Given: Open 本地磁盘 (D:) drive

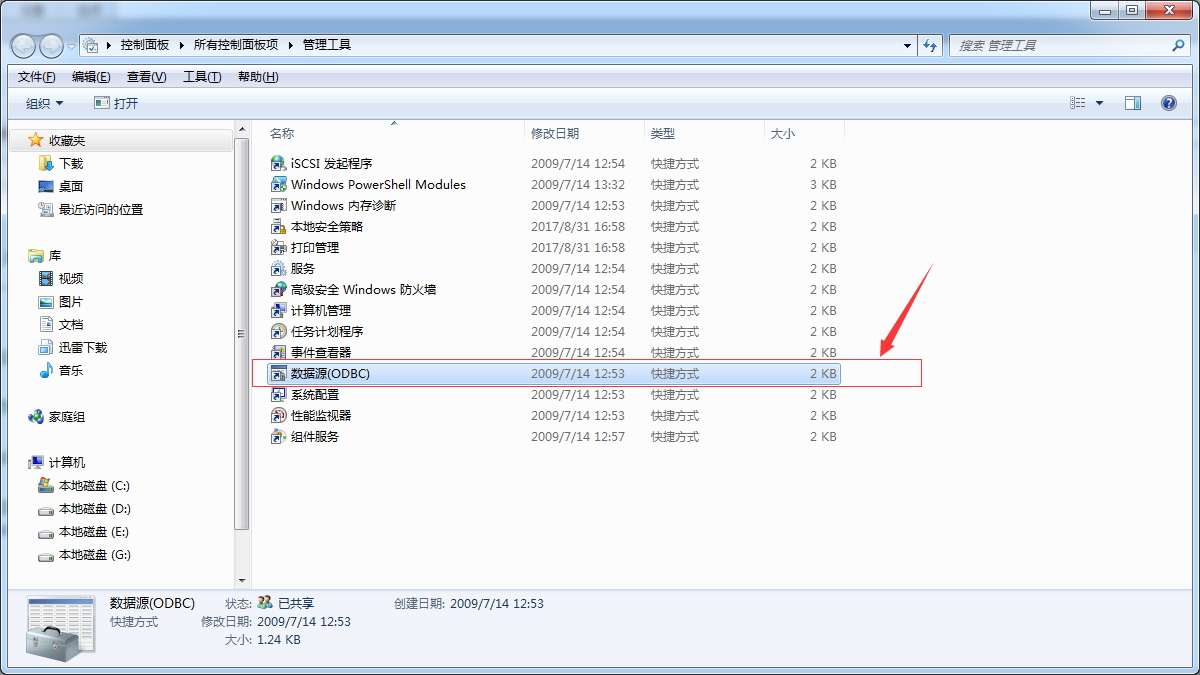Looking at the screenshot, I should (x=84, y=508).
